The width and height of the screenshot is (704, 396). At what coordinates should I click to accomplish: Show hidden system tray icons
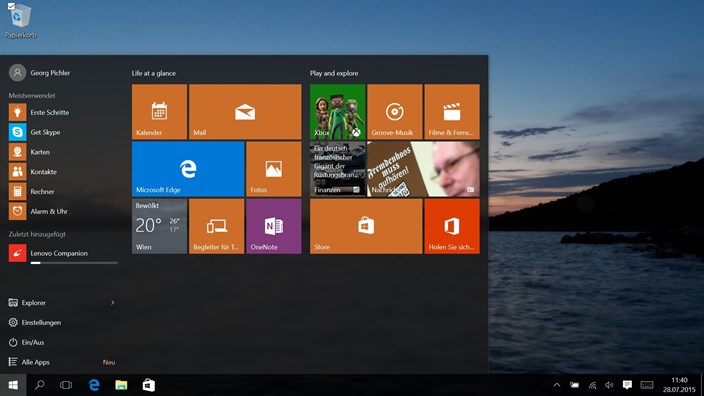(557, 385)
